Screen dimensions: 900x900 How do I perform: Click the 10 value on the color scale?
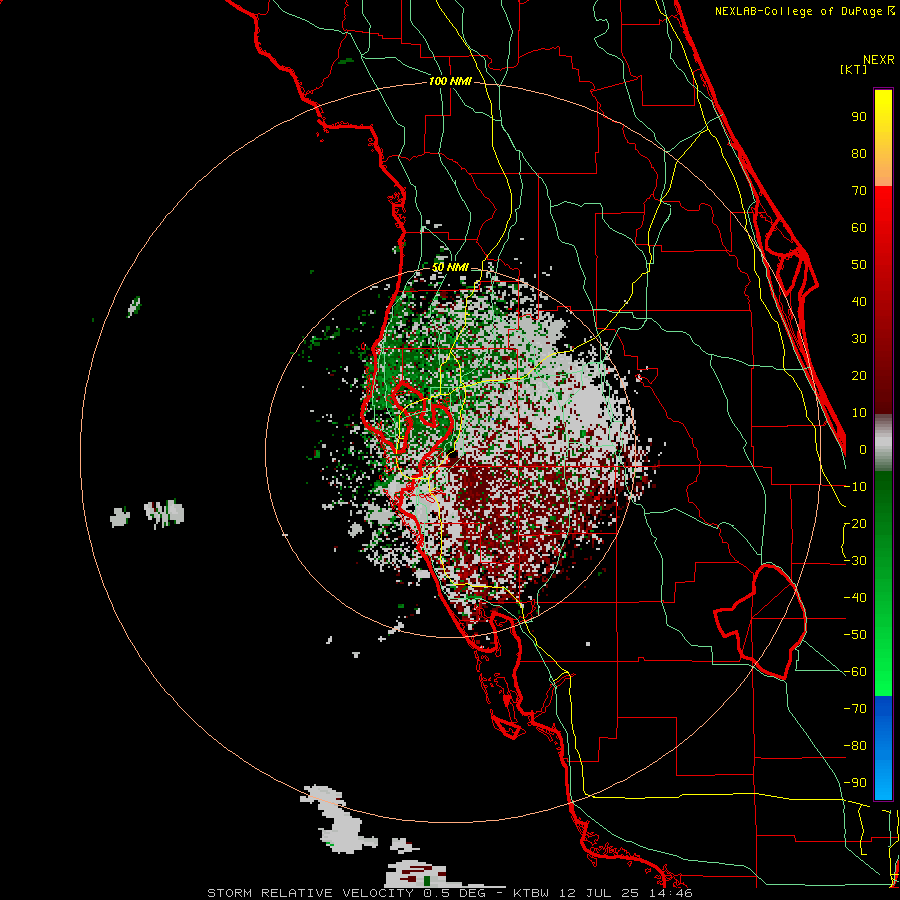coord(859,413)
